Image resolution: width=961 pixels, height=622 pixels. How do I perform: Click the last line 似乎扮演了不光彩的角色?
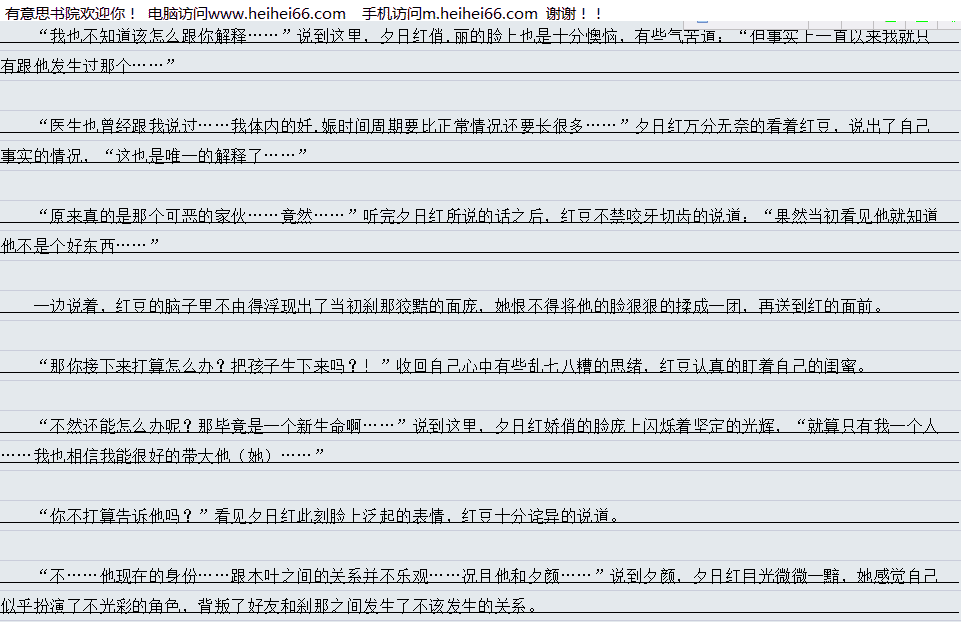[x=270, y=605]
